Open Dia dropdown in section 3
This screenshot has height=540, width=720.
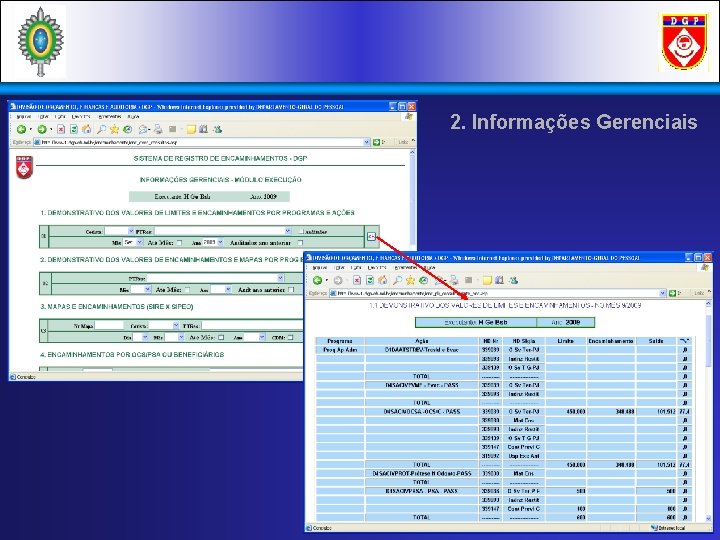point(145,337)
